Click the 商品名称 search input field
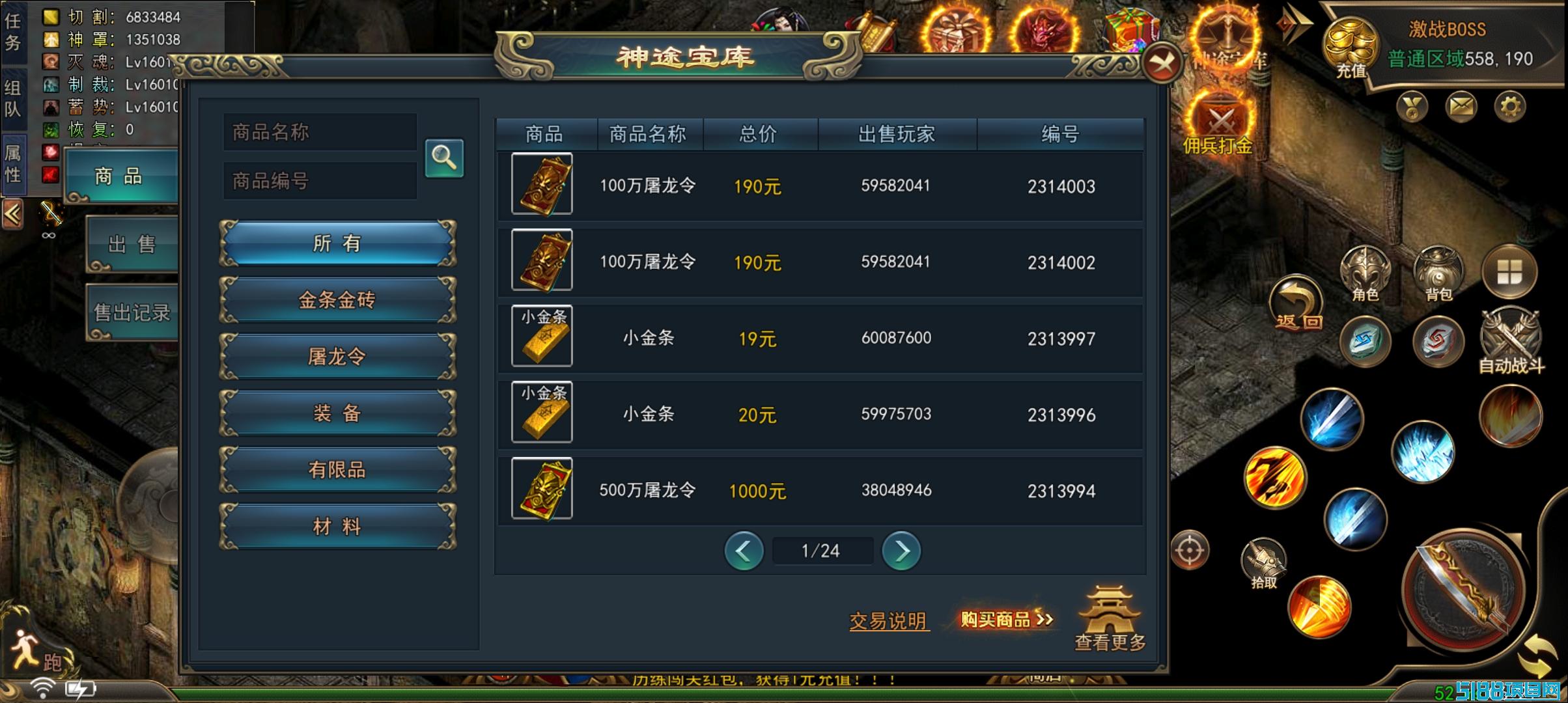Viewport: 1568px width, 703px height. 320,132
